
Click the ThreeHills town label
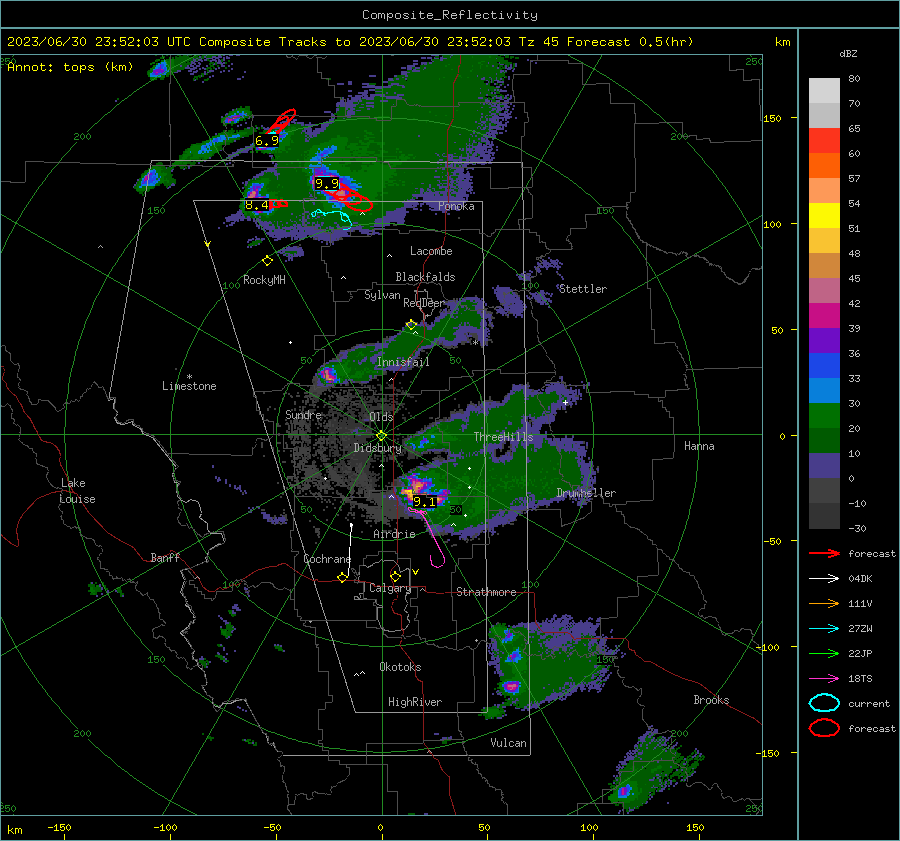(503, 437)
